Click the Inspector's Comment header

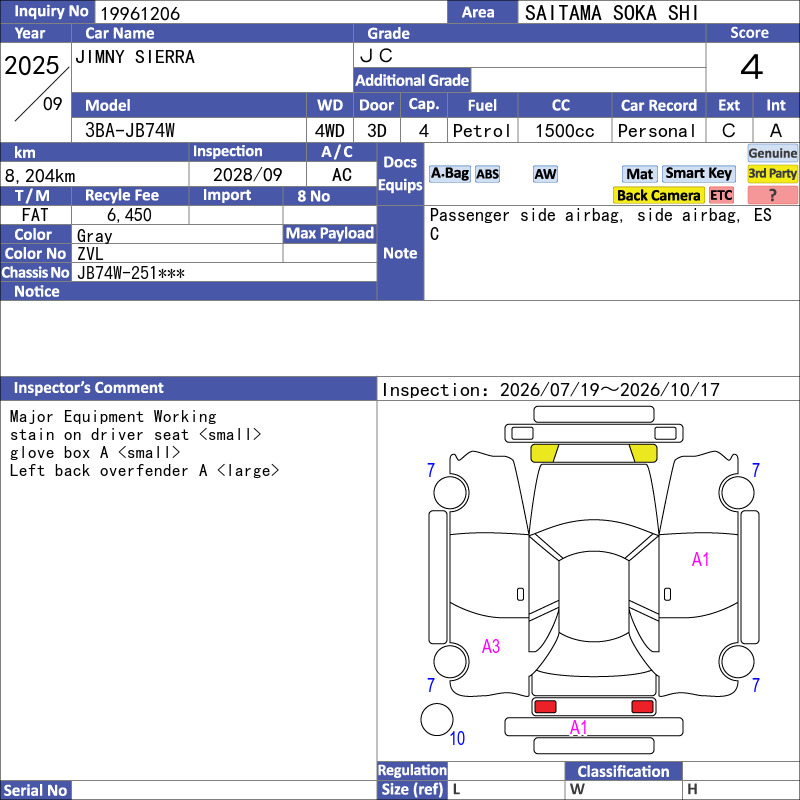[88, 388]
